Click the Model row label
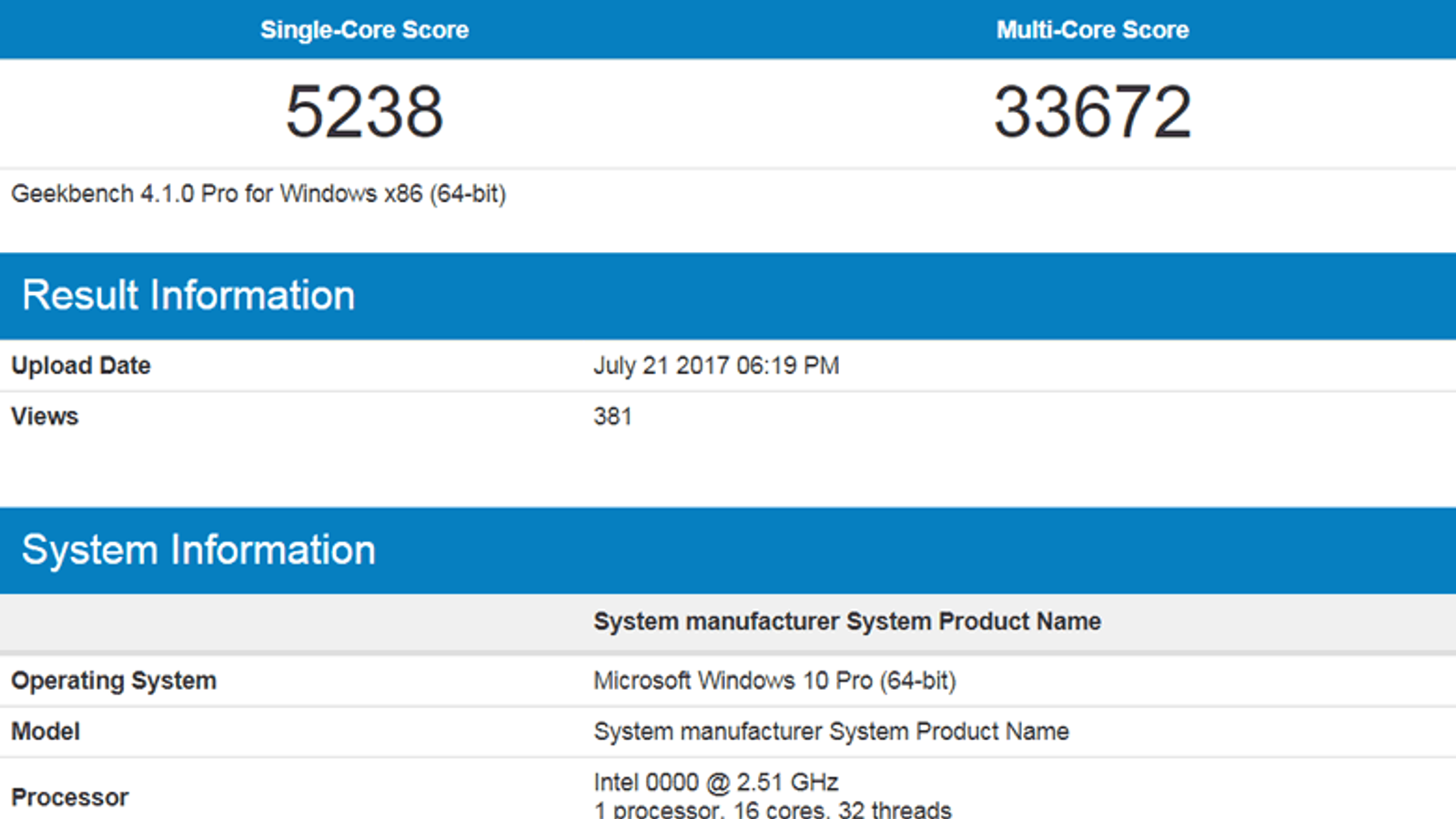This screenshot has width=1456, height=819. (45, 732)
